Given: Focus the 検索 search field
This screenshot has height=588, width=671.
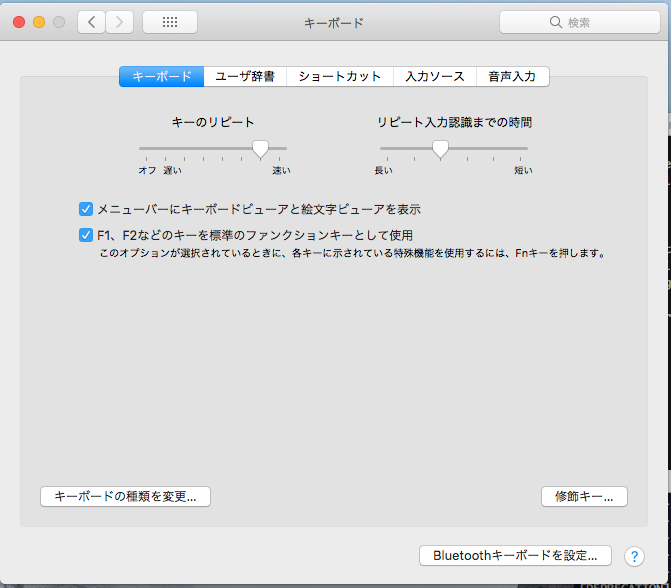Looking at the screenshot, I should [580, 22].
